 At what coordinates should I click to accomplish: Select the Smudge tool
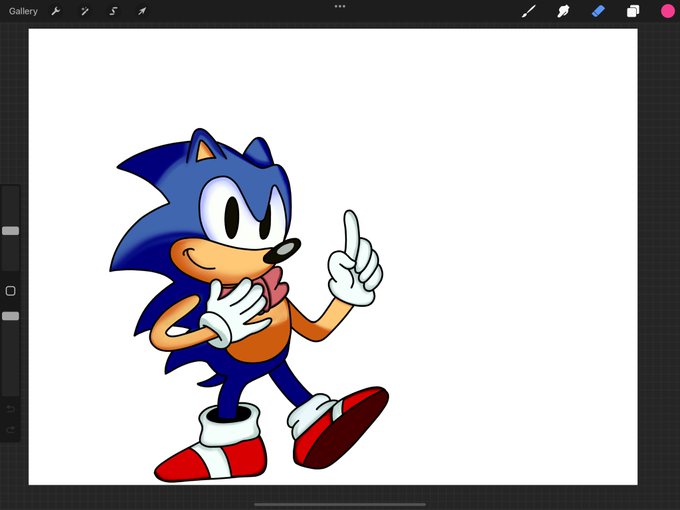tap(563, 11)
